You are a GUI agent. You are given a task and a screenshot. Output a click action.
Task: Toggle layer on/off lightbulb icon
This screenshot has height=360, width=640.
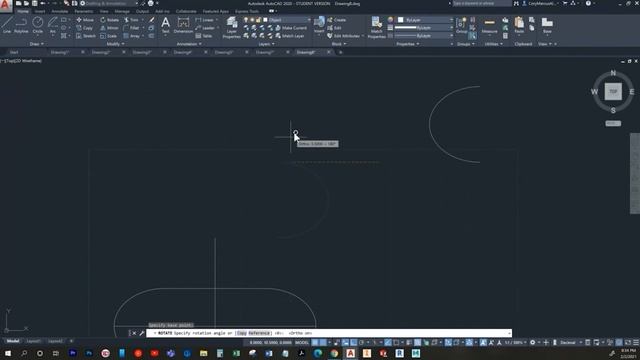246,20
